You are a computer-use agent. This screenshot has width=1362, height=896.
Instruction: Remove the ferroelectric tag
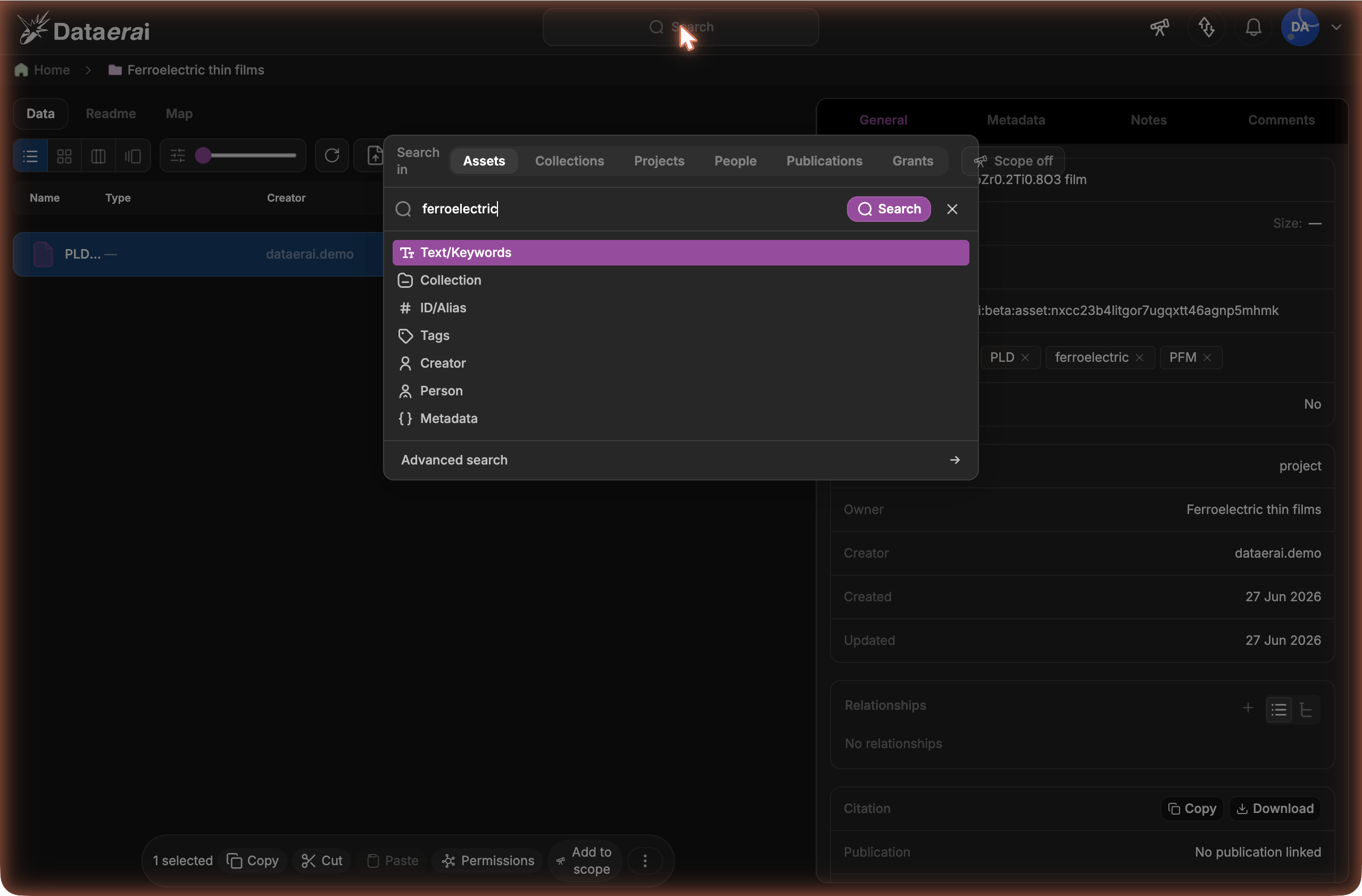tap(1140, 358)
